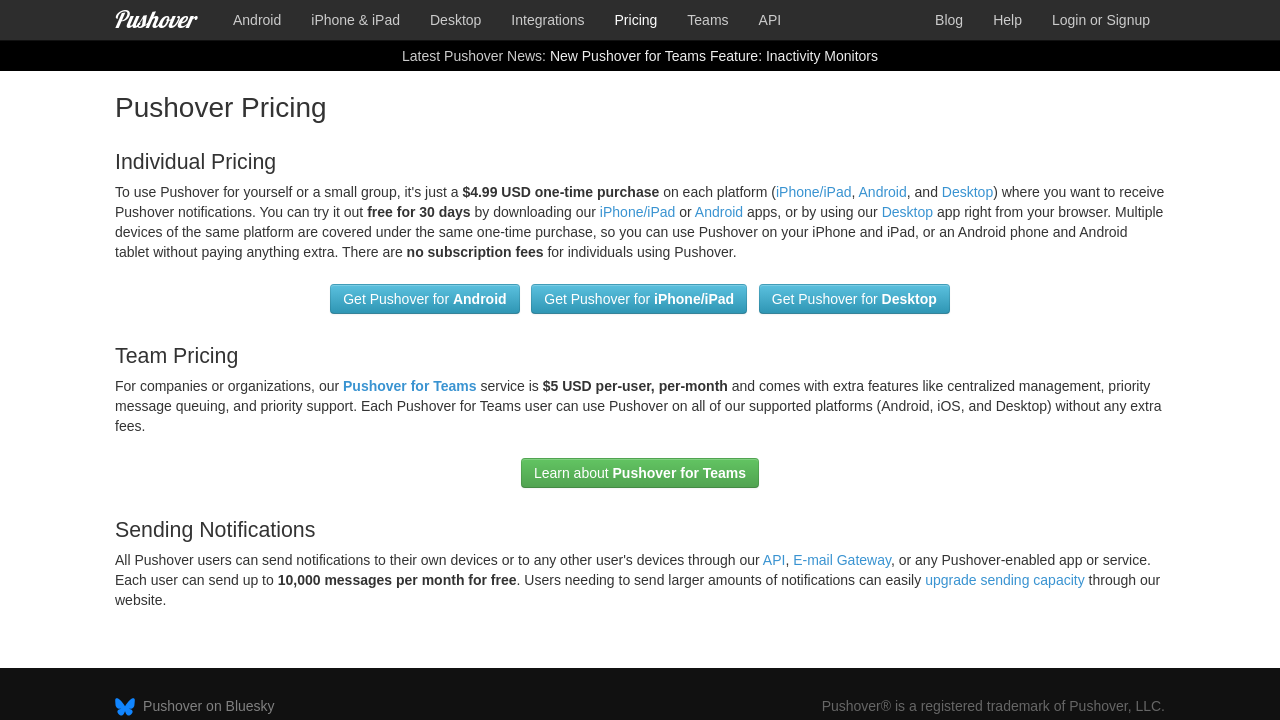Viewport: 1280px width, 720px height.
Task: Open the Android nav menu item
Action: 257,20
